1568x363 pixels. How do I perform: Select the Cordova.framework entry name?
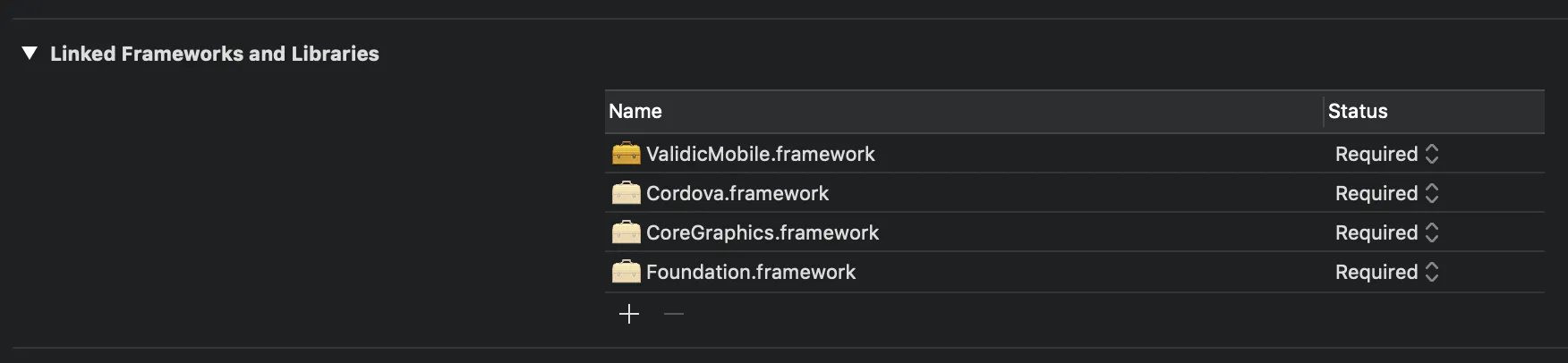737,193
